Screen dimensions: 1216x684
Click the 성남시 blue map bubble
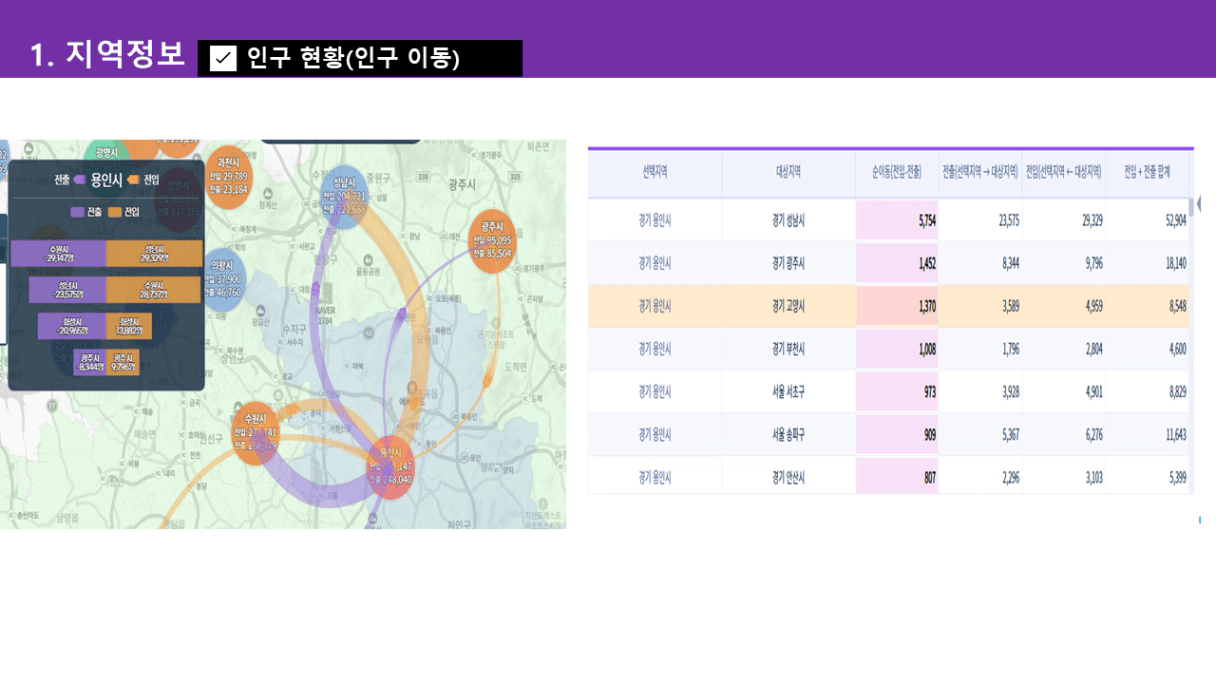coord(344,191)
